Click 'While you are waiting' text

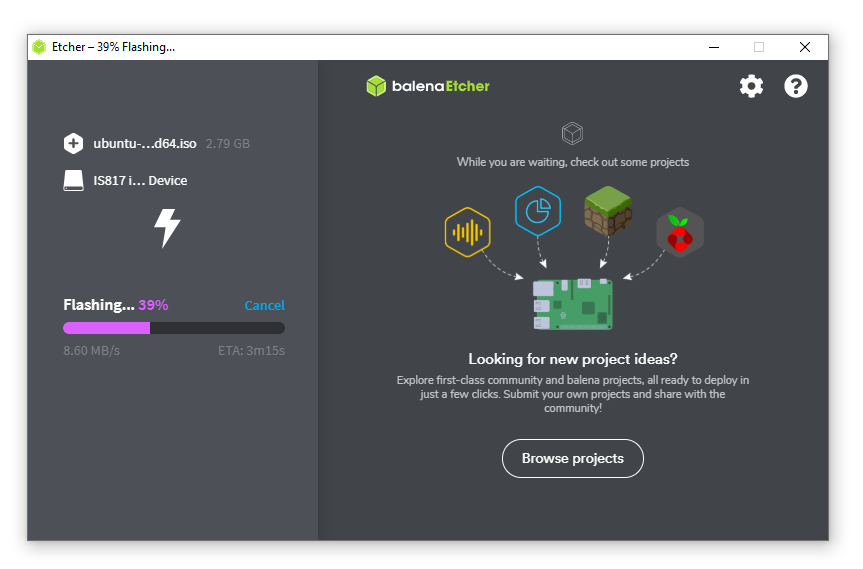pyautogui.click(x=572, y=162)
